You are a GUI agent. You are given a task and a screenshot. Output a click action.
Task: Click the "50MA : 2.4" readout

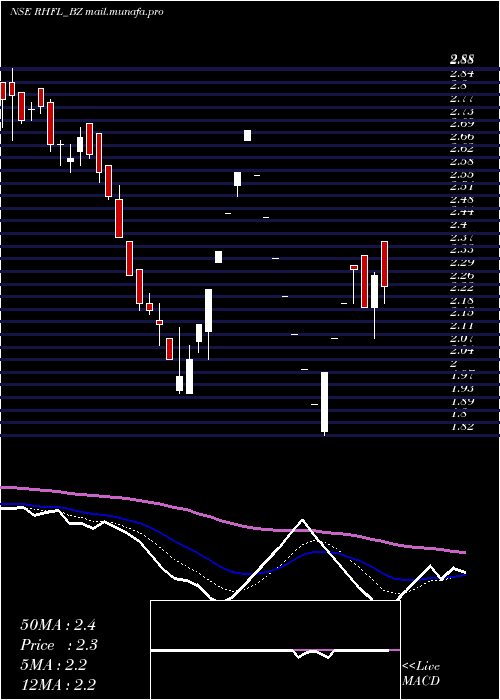[58, 625]
